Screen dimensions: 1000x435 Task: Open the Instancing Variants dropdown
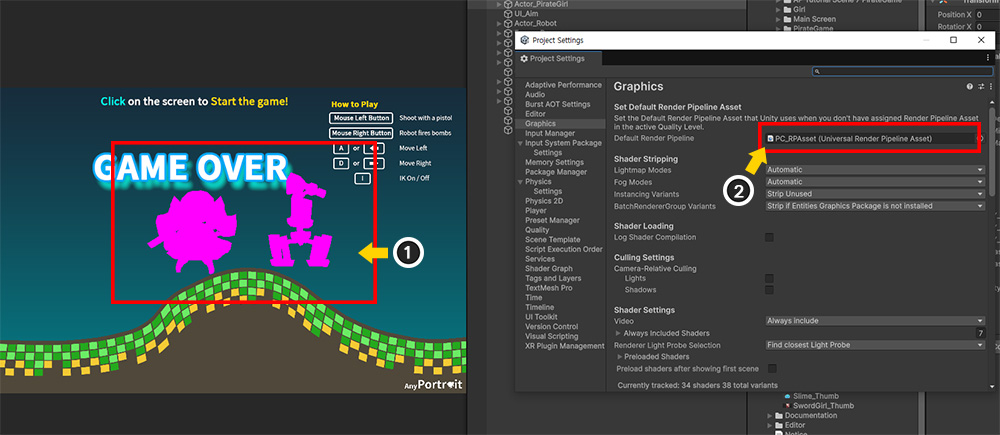[x=874, y=194]
